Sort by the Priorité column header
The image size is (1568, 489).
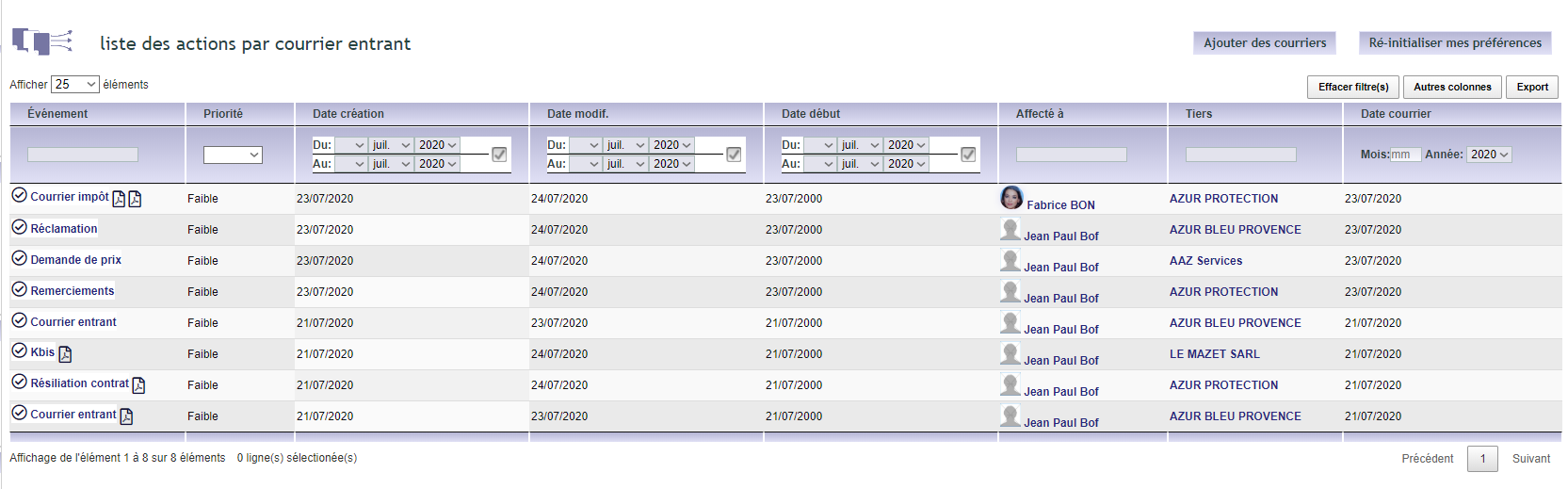(240, 113)
